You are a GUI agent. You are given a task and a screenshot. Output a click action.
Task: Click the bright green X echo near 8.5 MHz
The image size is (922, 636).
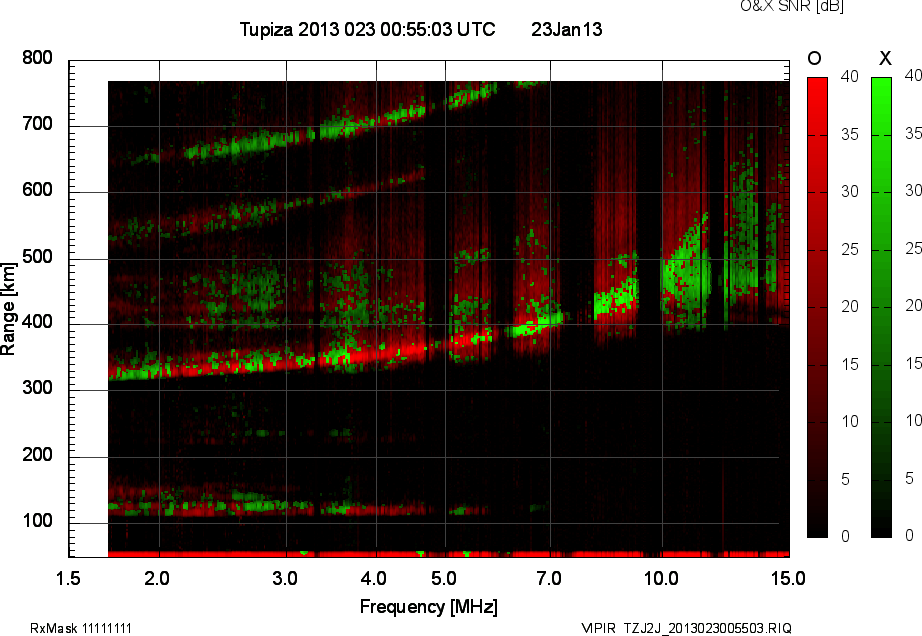pos(614,300)
